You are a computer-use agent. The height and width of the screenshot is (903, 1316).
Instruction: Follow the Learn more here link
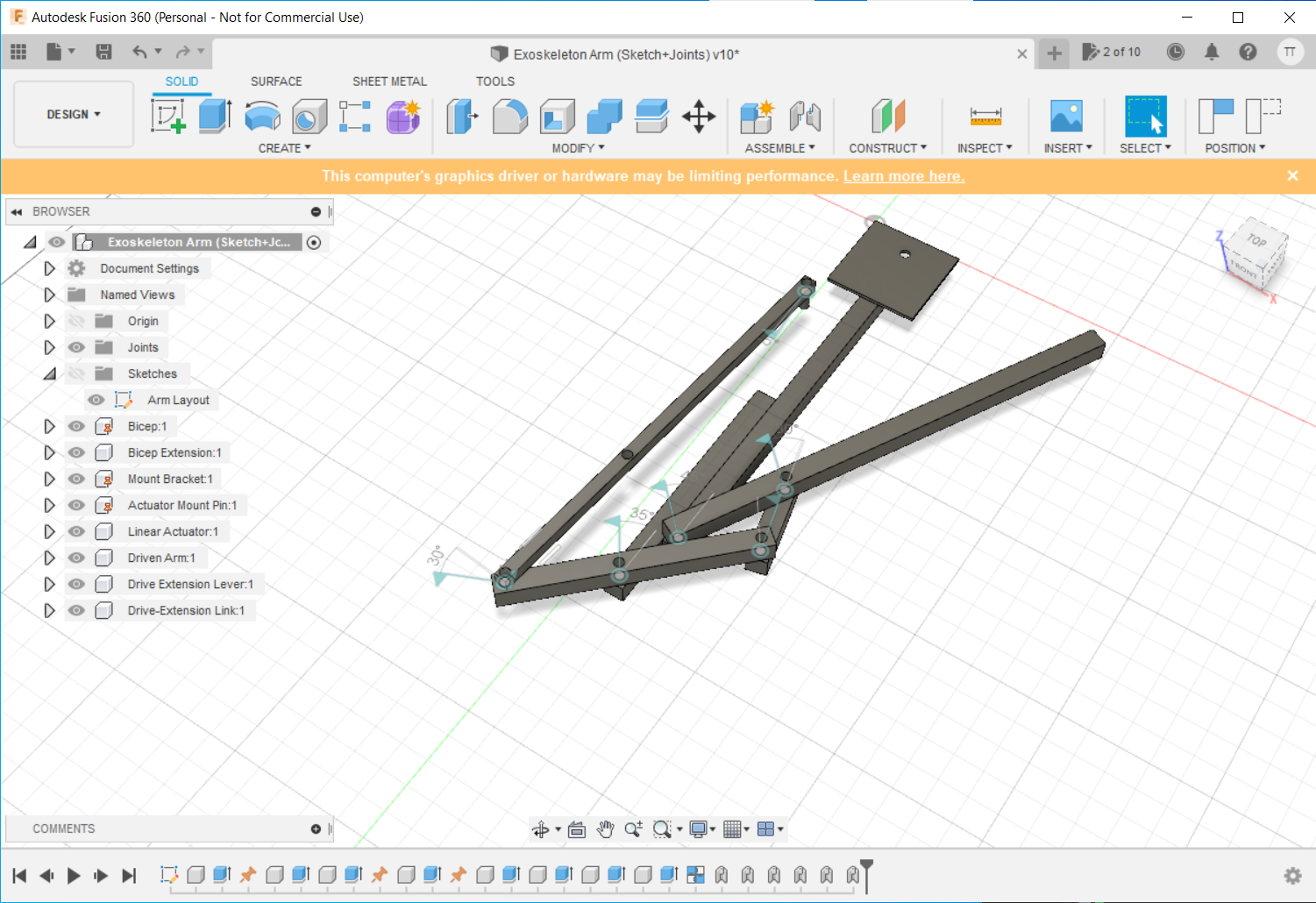point(903,176)
